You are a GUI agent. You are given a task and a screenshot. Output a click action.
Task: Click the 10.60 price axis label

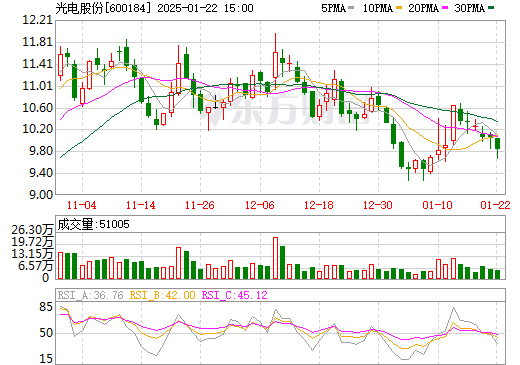38,107
